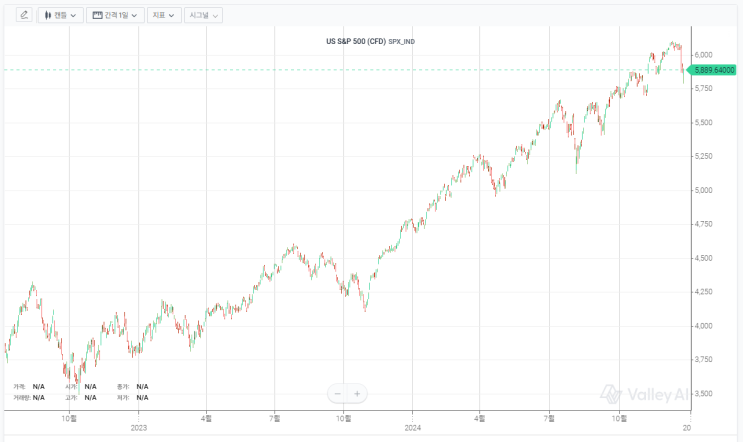Click the 4,250 price axis label
This screenshot has height=442, width=743.
click(704, 292)
